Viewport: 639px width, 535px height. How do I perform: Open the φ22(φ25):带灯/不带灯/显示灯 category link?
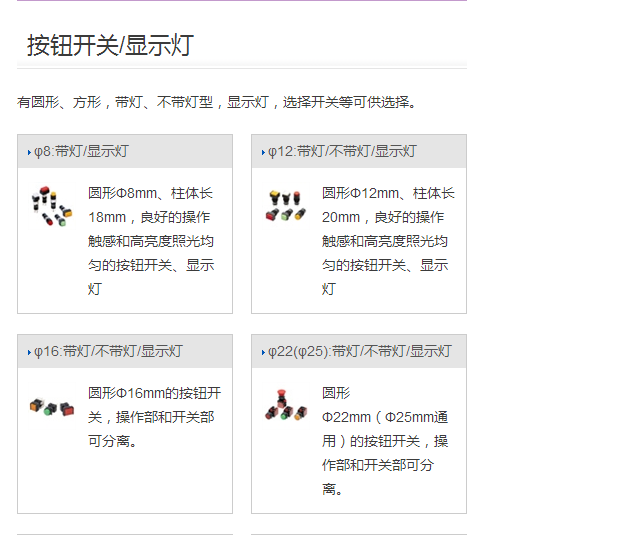point(360,352)
